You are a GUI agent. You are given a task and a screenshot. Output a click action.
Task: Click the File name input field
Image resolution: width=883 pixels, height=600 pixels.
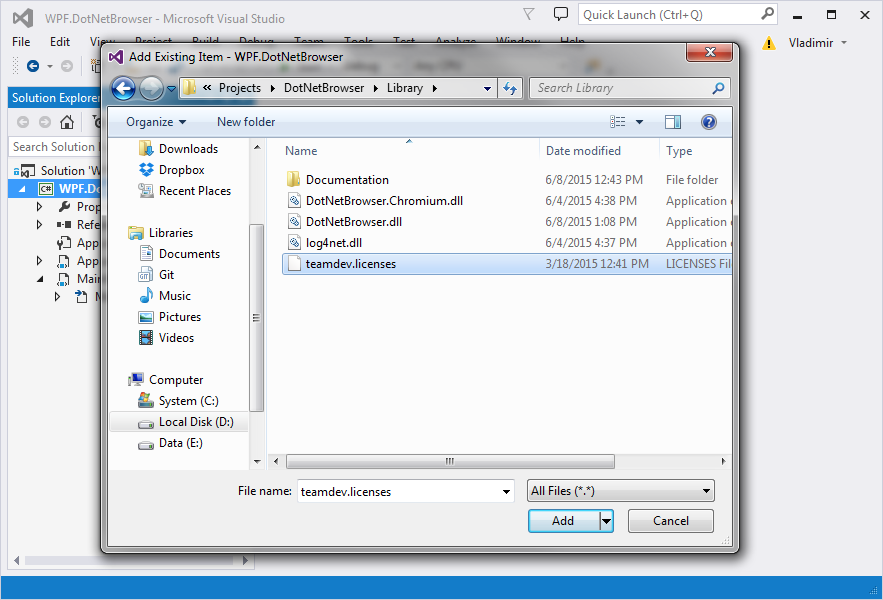tap(399, 491)
